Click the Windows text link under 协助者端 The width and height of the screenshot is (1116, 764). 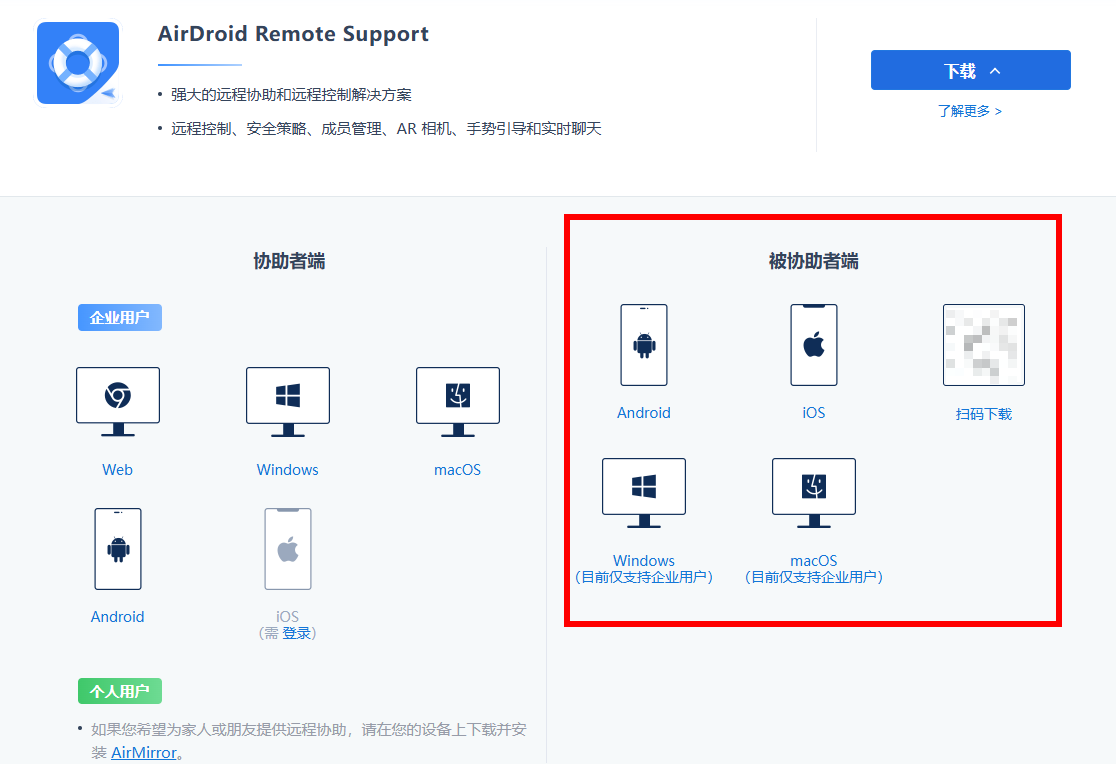[288, 470]
